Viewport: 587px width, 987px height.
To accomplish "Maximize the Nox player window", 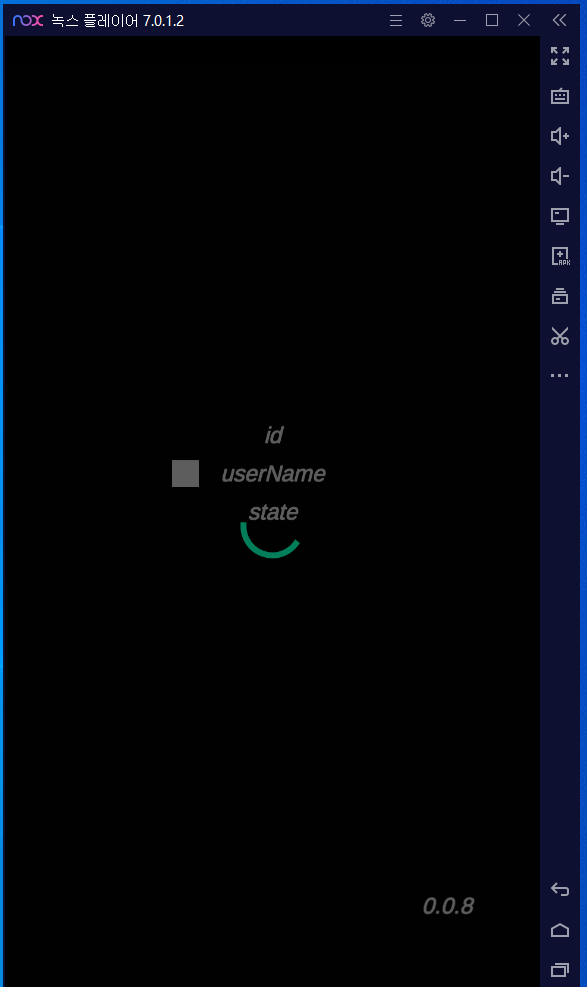I will tap(492, 20).
